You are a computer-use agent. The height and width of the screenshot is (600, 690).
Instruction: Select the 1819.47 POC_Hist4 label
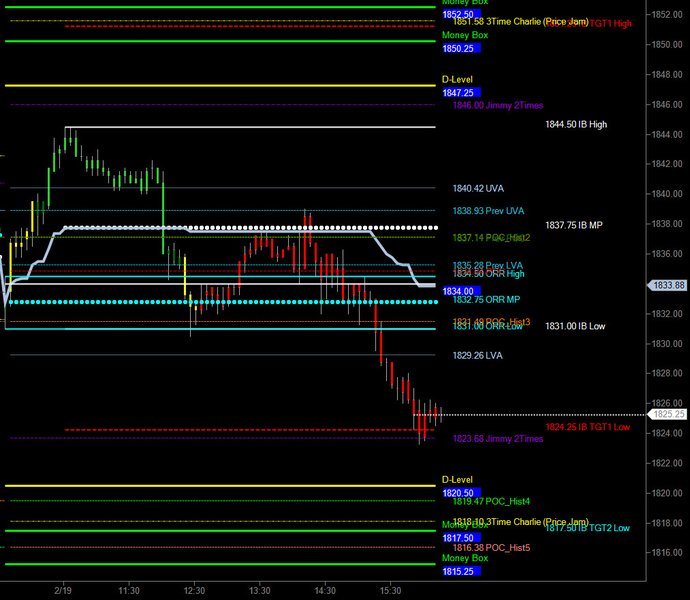491,501
